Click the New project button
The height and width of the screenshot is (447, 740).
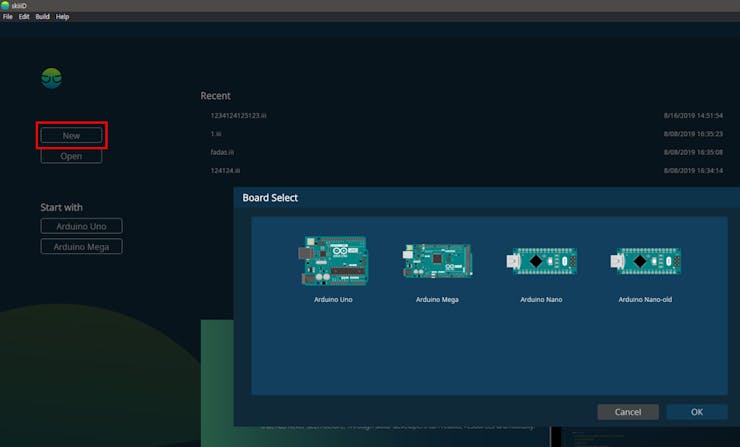pyautogui.click(x=71, y=135)
